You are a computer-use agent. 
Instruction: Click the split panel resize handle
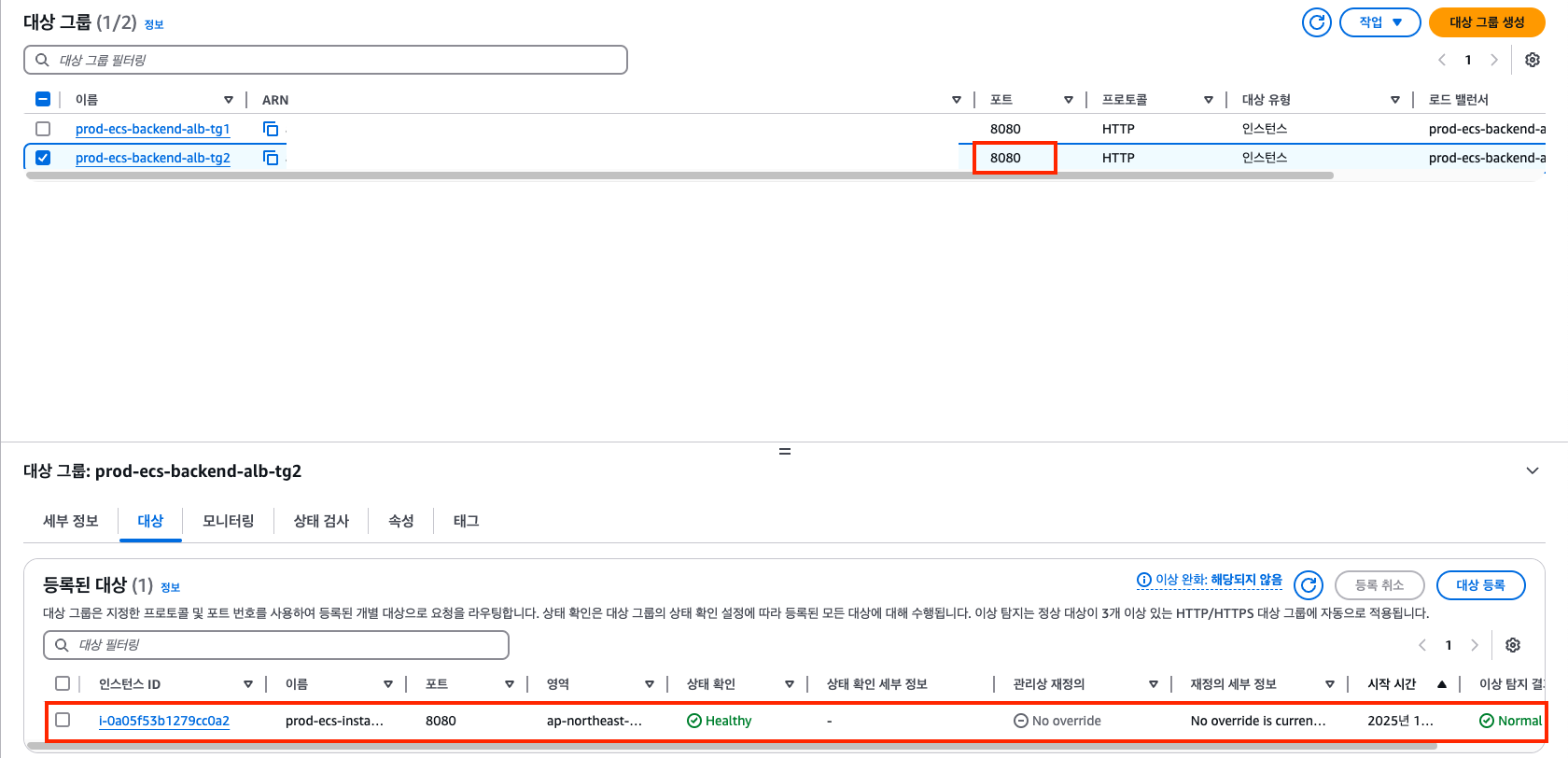(785, 451)
